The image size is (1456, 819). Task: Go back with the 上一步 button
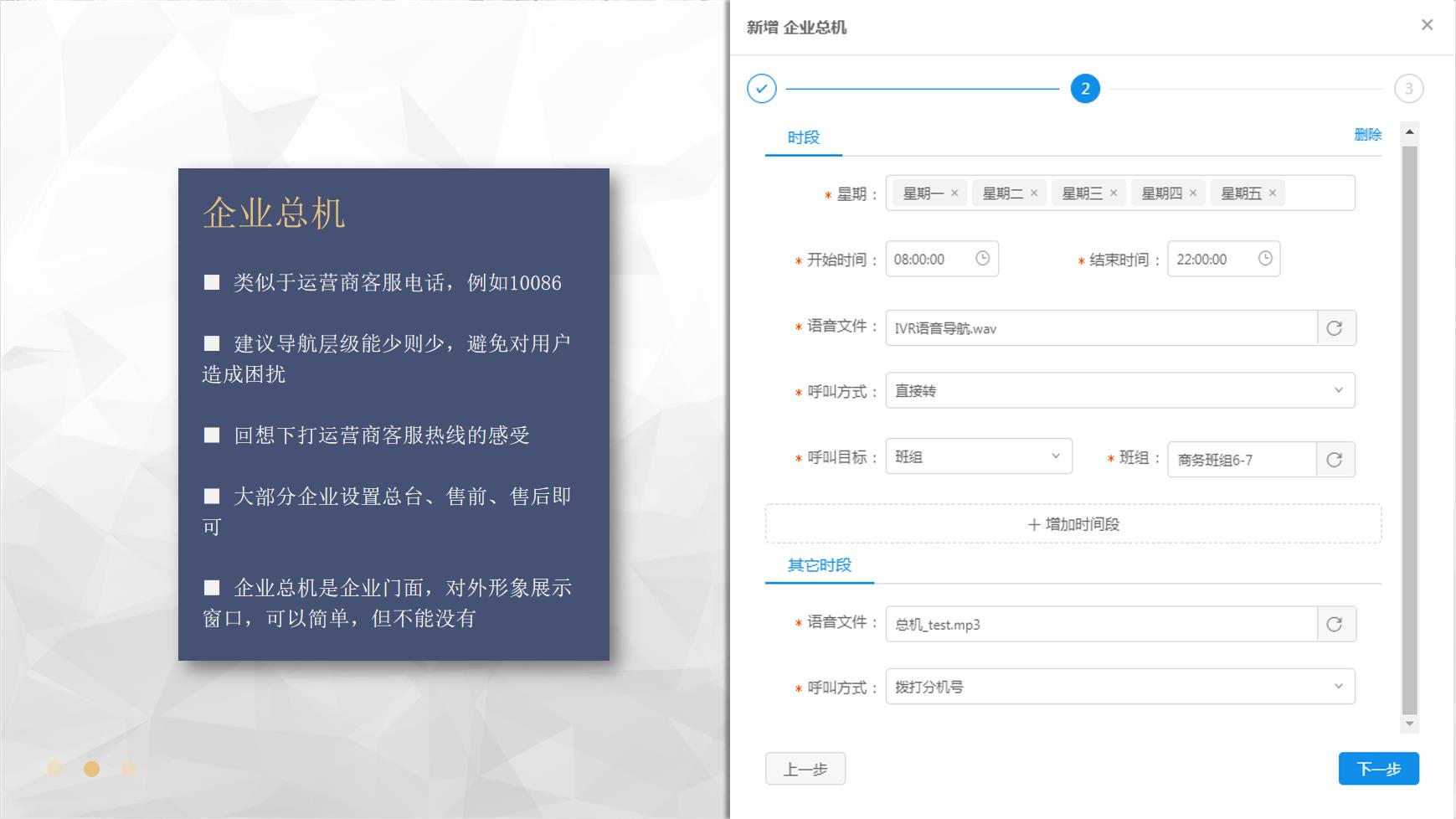tap(805, 769)
